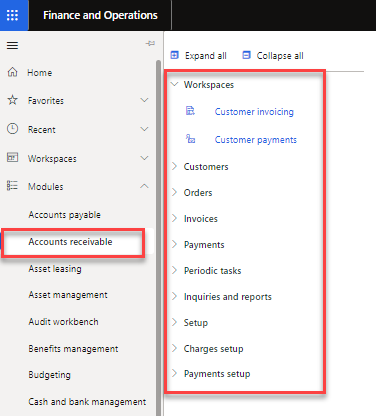Image resolution: width=376 pixels, height=416 pixels.
Task: Click the Recent clock icon
Action: coord(13,129)
